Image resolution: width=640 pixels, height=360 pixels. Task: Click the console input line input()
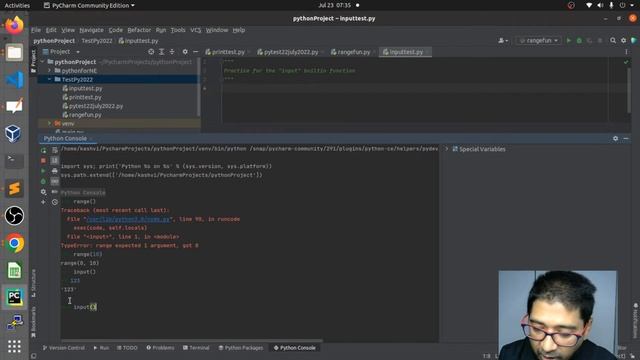pyautogui.click(x=85, y=307)
